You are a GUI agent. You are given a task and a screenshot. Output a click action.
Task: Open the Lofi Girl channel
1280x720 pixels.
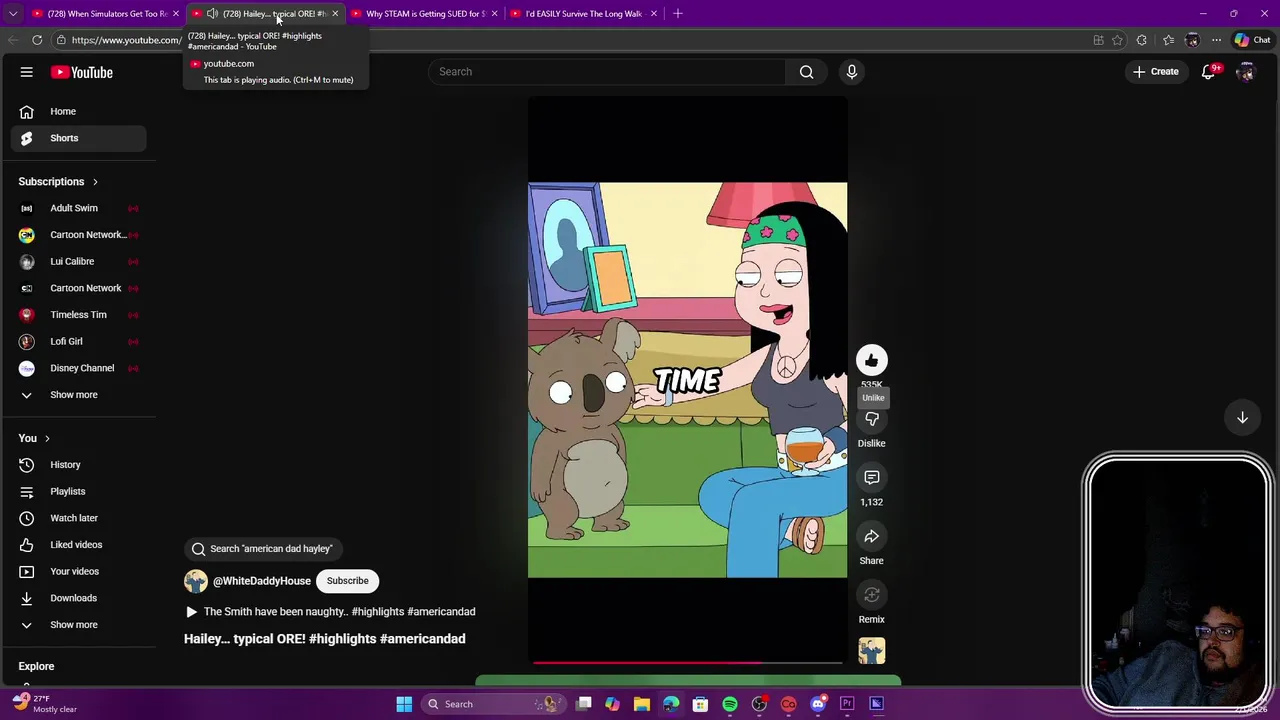point(78,342)
